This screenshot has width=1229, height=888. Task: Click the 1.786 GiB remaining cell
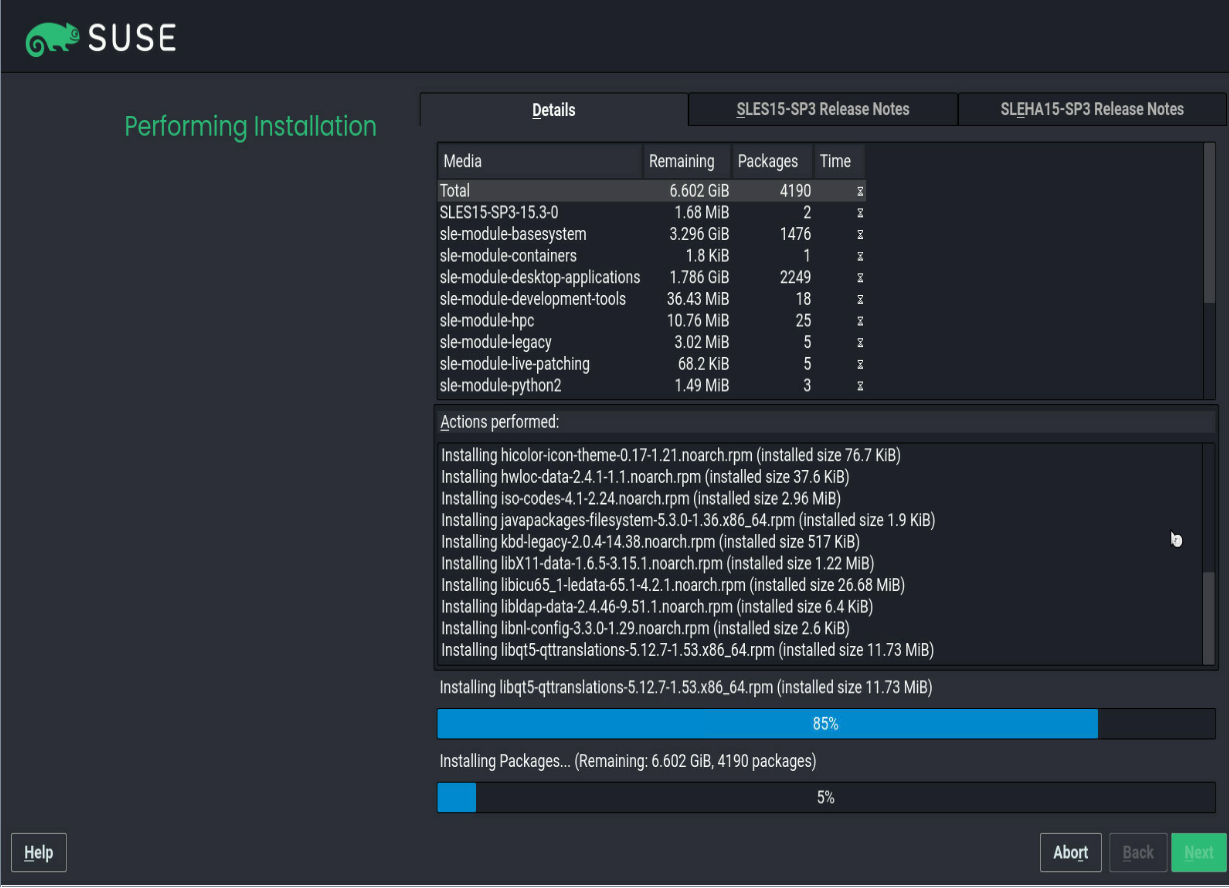pos(699,277)
